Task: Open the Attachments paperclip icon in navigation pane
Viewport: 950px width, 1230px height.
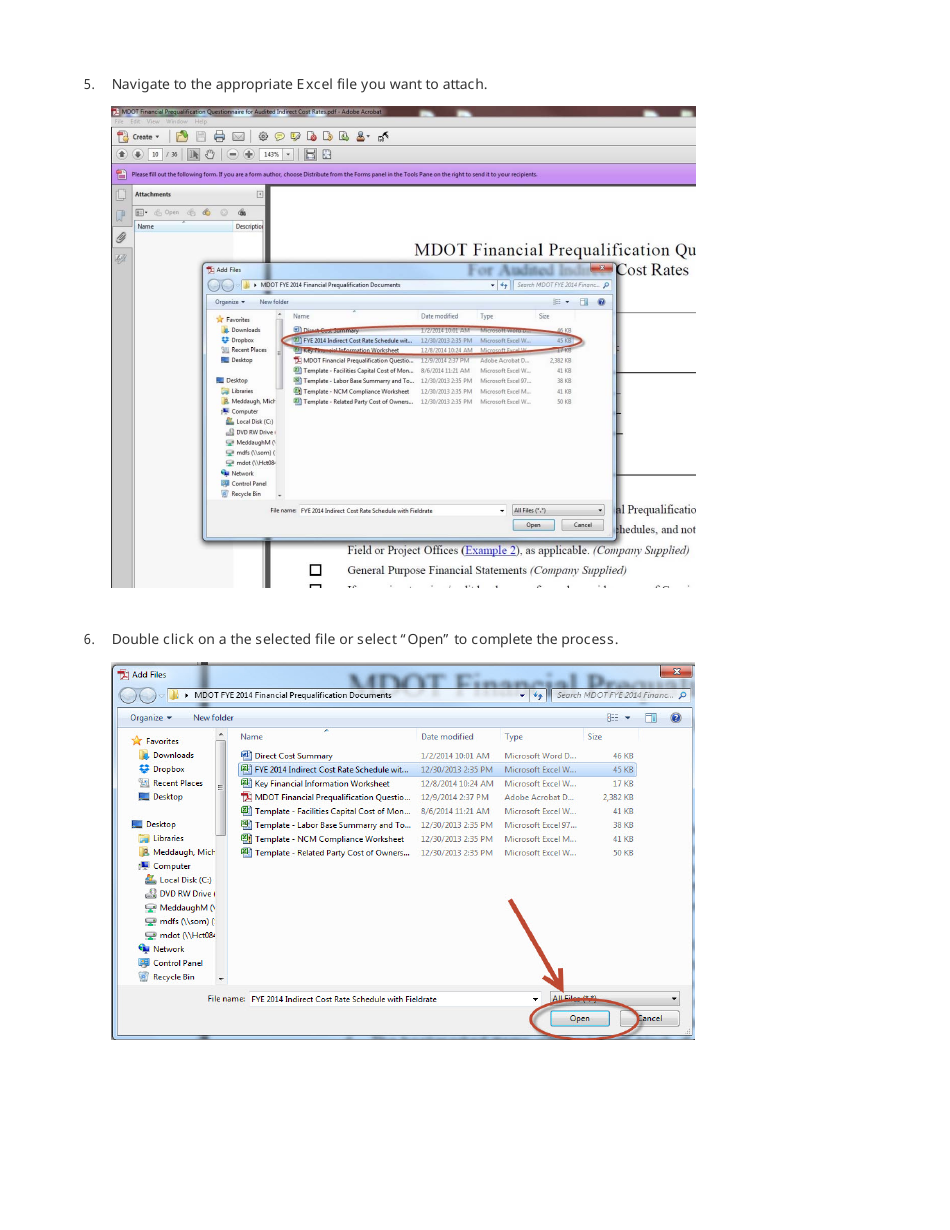Action: [x=121, y=237]
